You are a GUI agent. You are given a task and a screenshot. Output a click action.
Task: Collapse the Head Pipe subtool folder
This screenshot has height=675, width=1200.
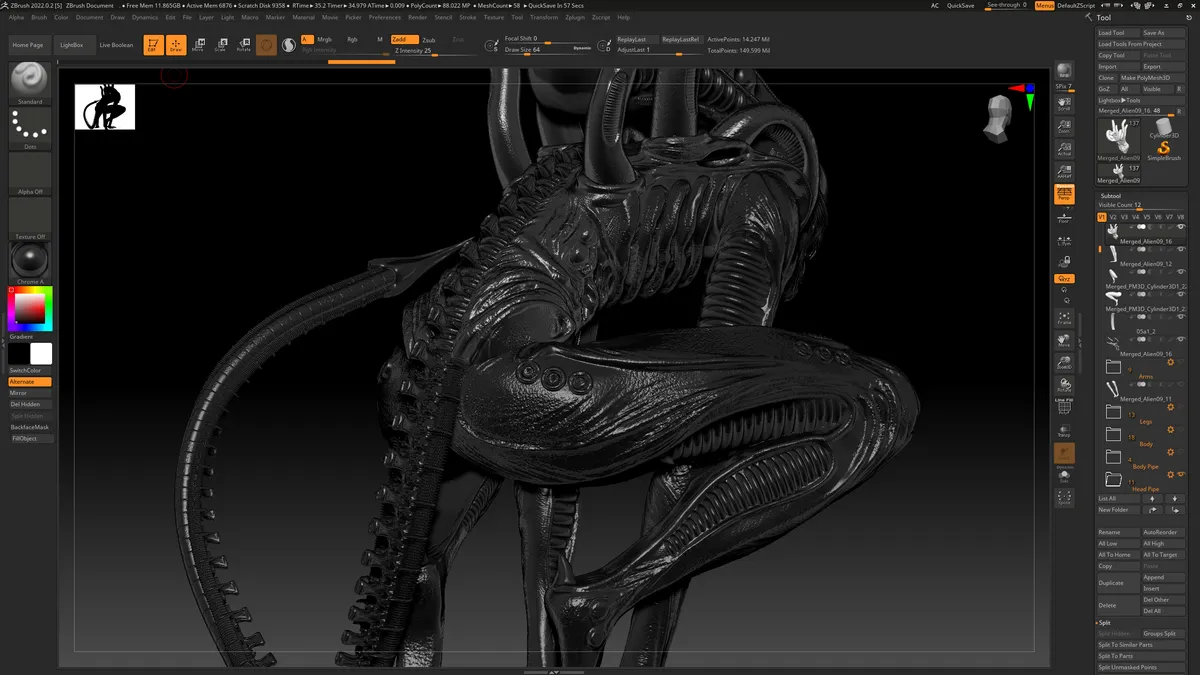click(x=1113, y=479)
